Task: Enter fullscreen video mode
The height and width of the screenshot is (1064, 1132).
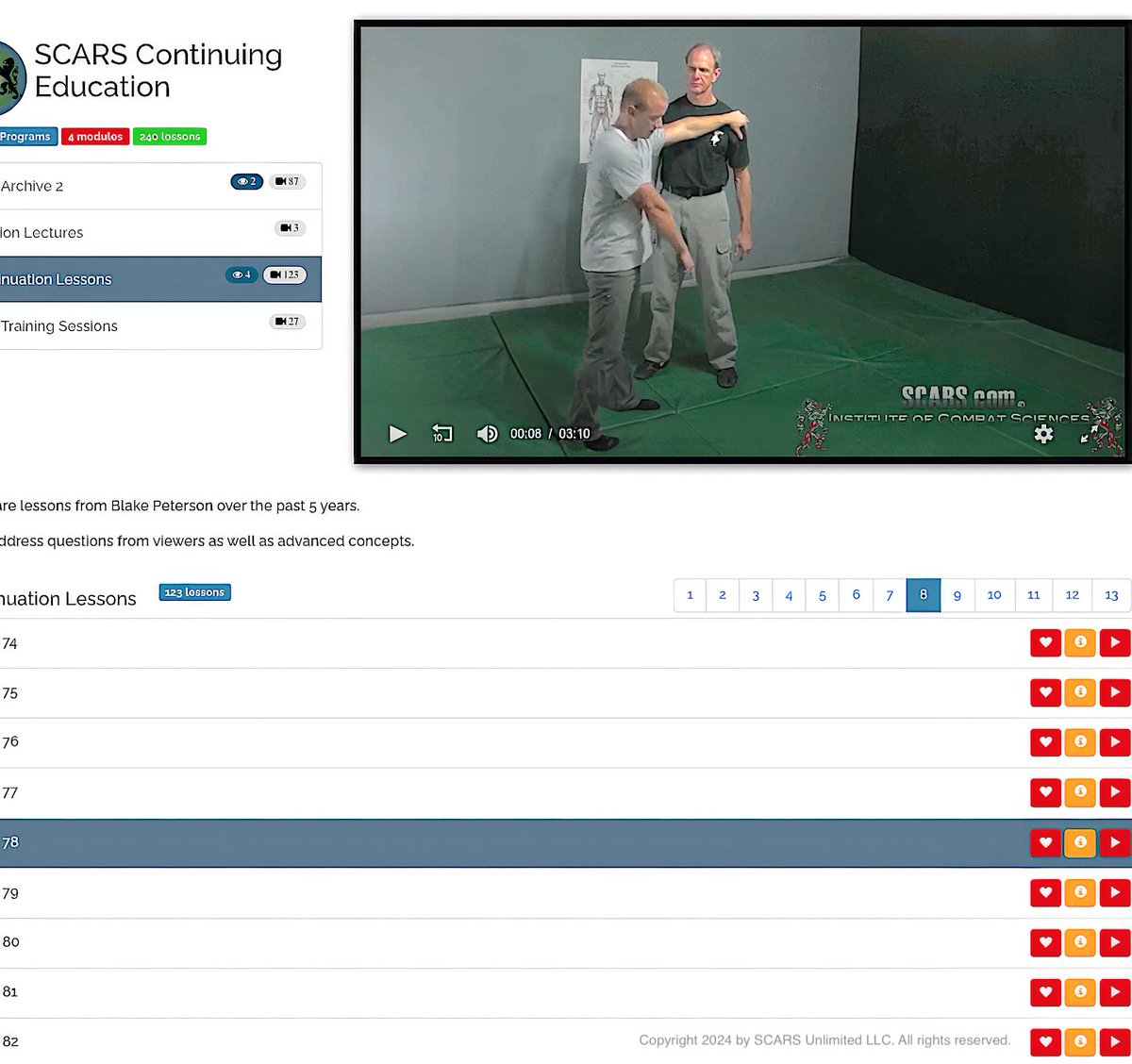Action: 1090,434
